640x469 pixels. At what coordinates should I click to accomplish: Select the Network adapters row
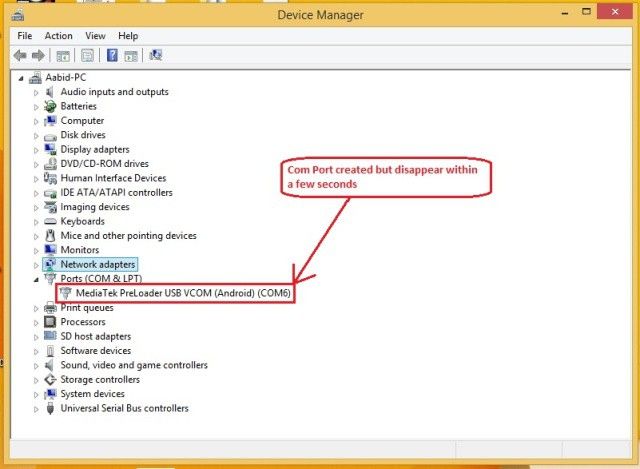point(90,265)
